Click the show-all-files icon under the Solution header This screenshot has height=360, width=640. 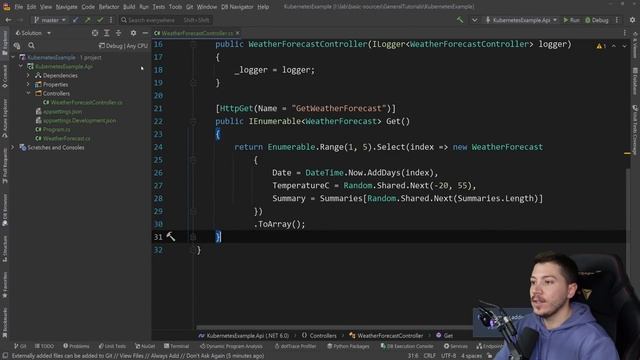click(x=17, y=46)
